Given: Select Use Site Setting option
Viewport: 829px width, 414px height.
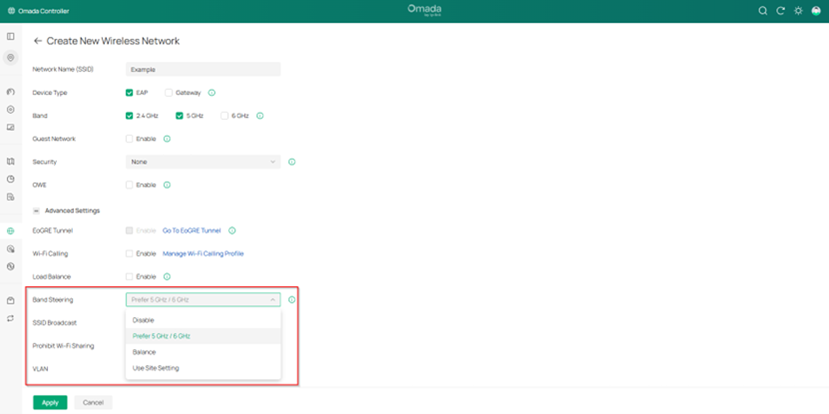Looking at the screenshot, I should [203, 368].
